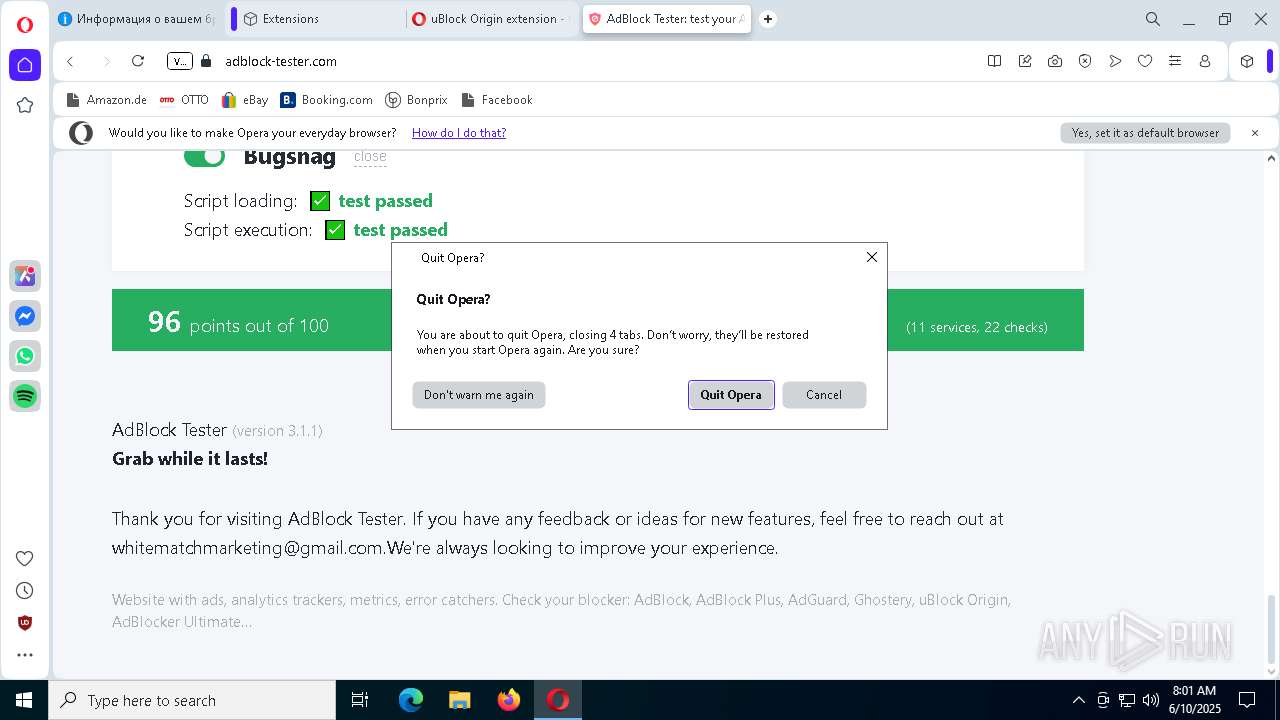
Task: Open the Opera start page home icon
Action: click(x=25, y=65)
